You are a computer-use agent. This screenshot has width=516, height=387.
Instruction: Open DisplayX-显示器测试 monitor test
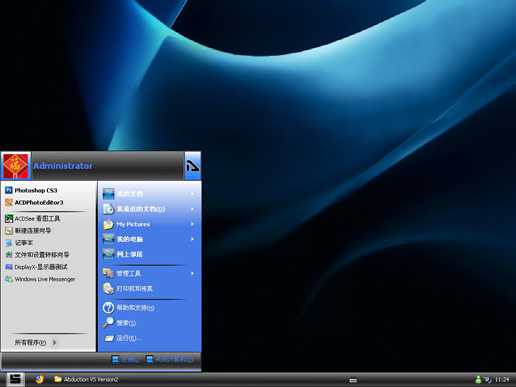pyautogui.click(x=36, y=267)
